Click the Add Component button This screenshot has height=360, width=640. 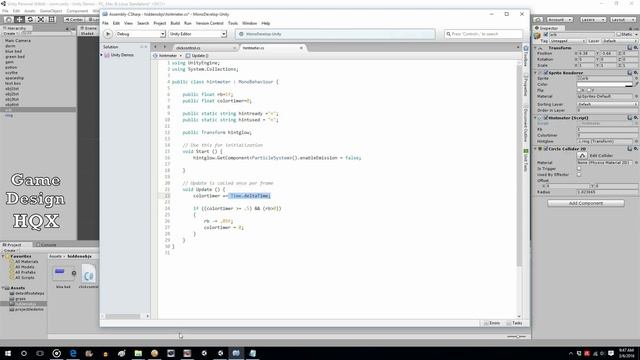point(586,203)
